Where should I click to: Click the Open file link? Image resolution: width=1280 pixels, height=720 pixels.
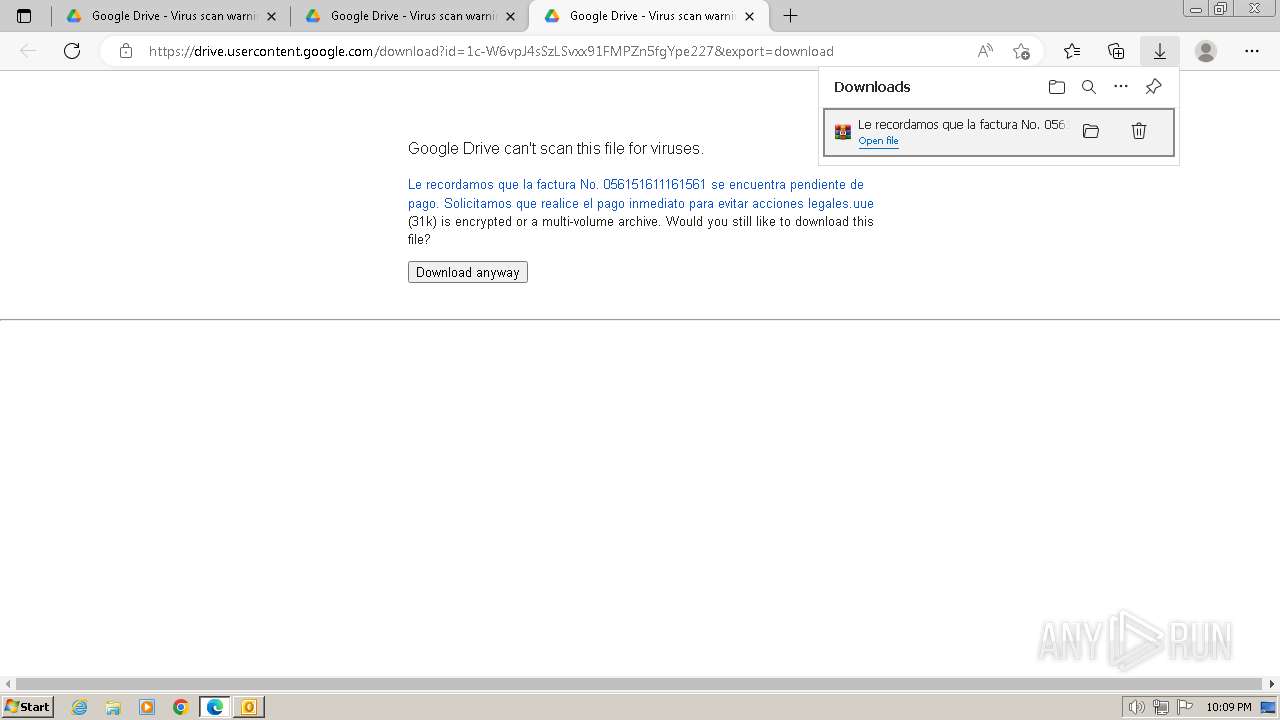click(x=878, y=141)
